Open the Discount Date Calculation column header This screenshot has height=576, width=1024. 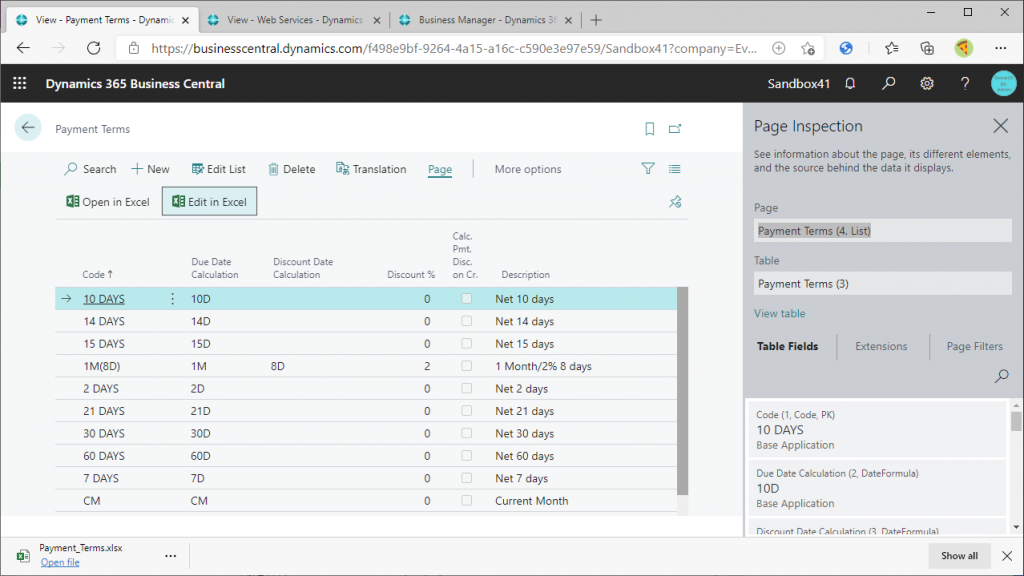(x=303, y=268)
